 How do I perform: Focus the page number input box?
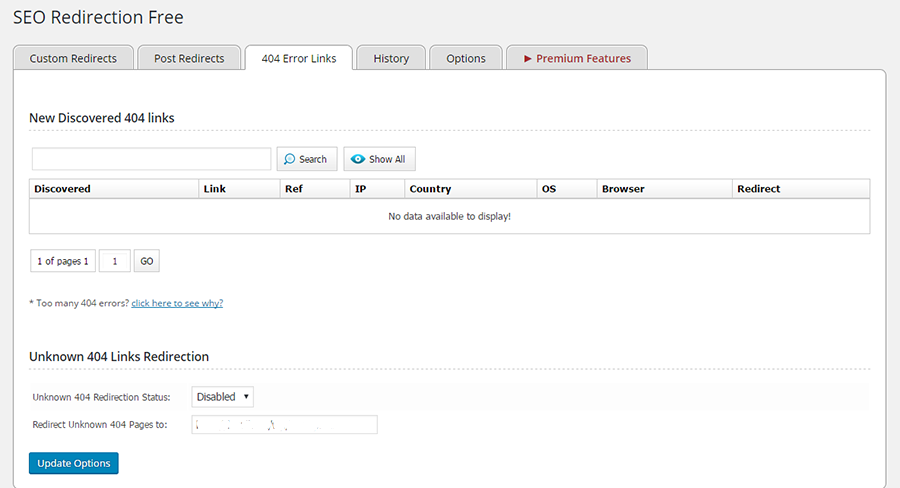click(x=115, y=261)
